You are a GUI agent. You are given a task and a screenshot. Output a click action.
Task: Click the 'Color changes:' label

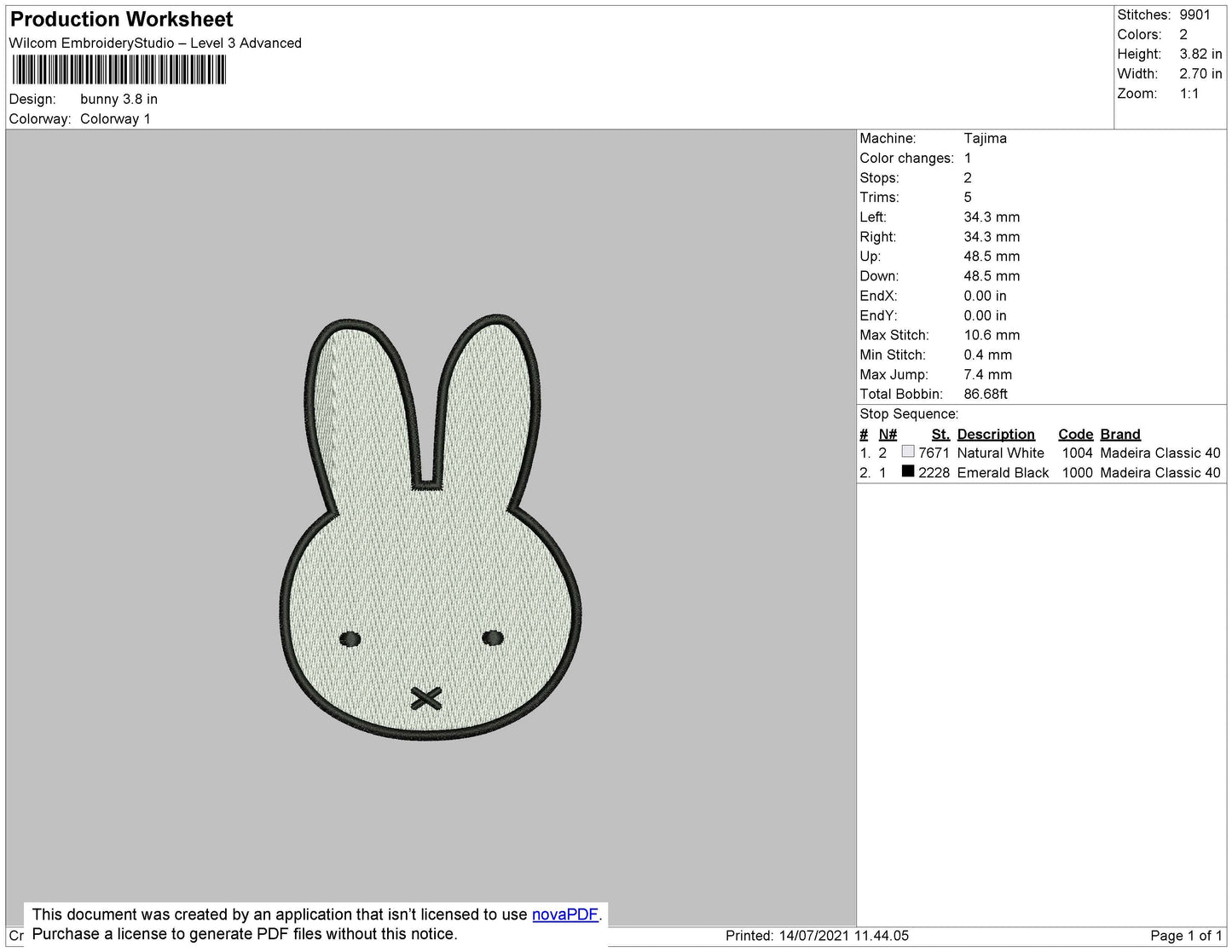tap(906, 158)
